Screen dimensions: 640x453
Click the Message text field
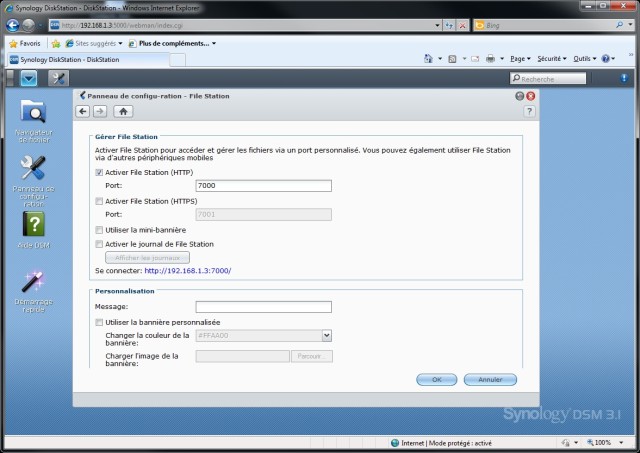pos(264,307)
